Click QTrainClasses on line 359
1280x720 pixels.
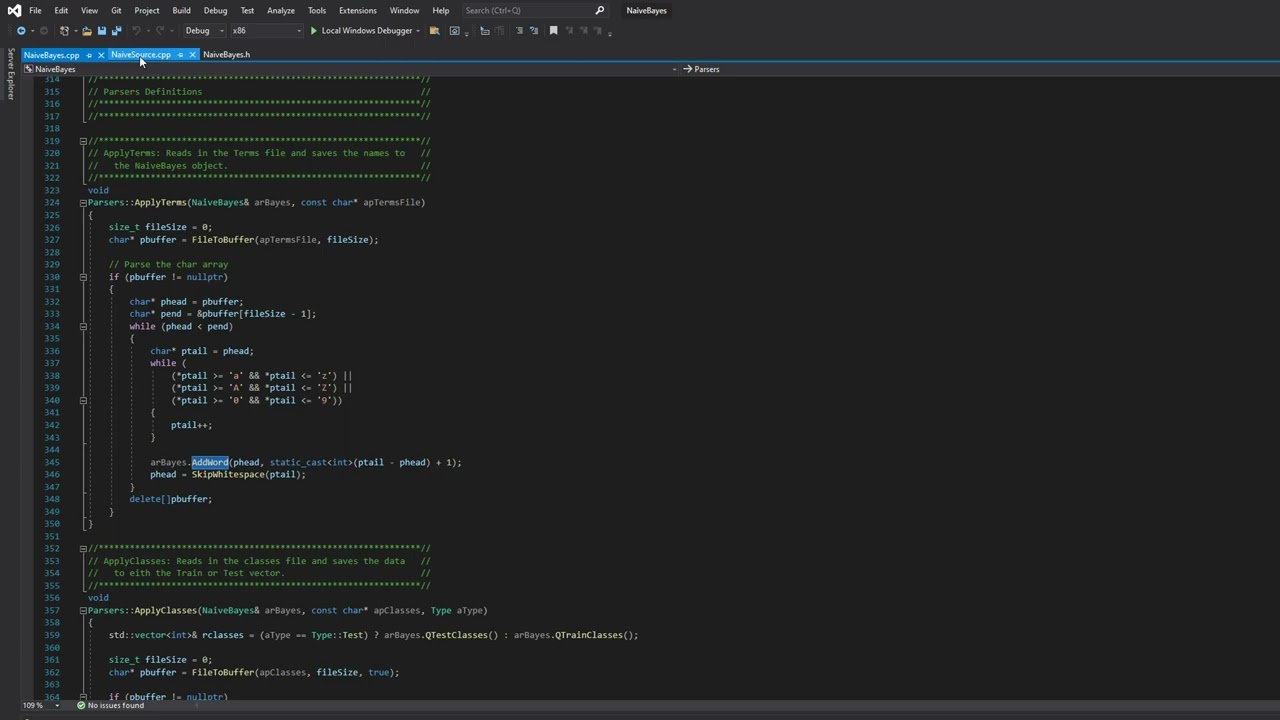point(591,635)
